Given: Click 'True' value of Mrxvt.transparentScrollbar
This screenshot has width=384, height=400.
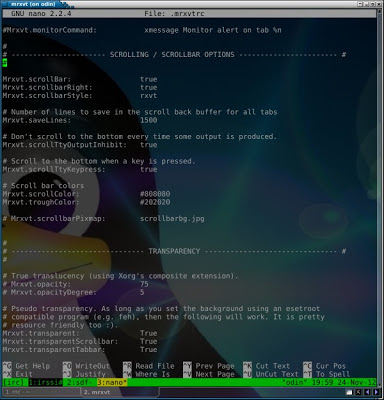Looking at the screenshot, I should [x=149, y=341].
